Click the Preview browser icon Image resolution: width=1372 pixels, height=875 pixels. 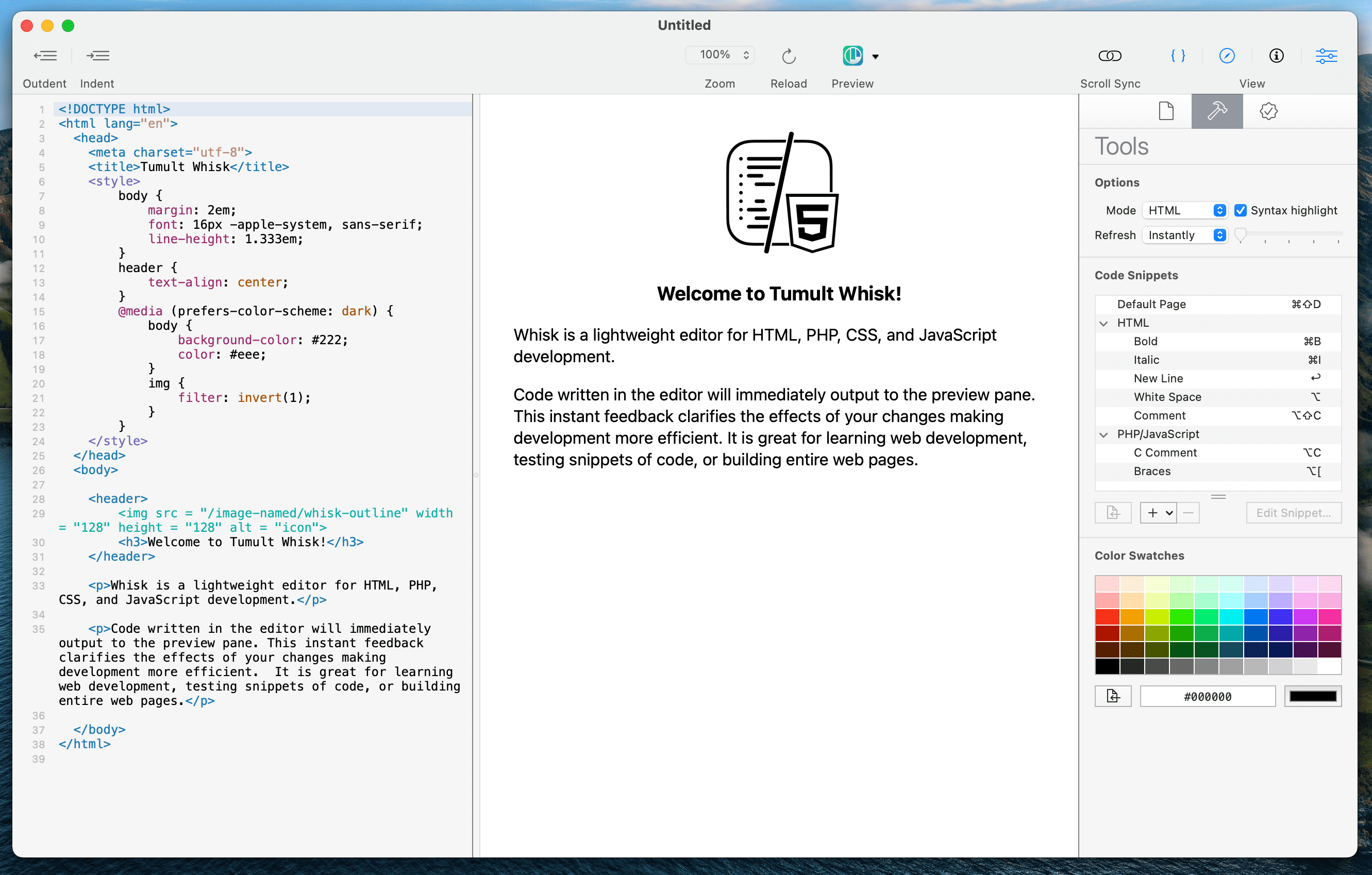[852, 56]
